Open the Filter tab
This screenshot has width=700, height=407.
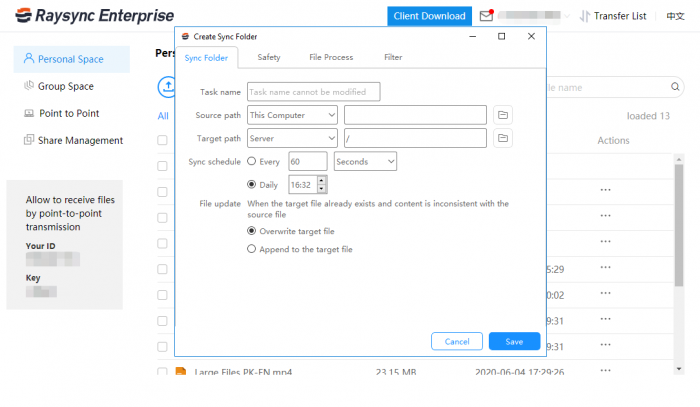tap(393, 57)
